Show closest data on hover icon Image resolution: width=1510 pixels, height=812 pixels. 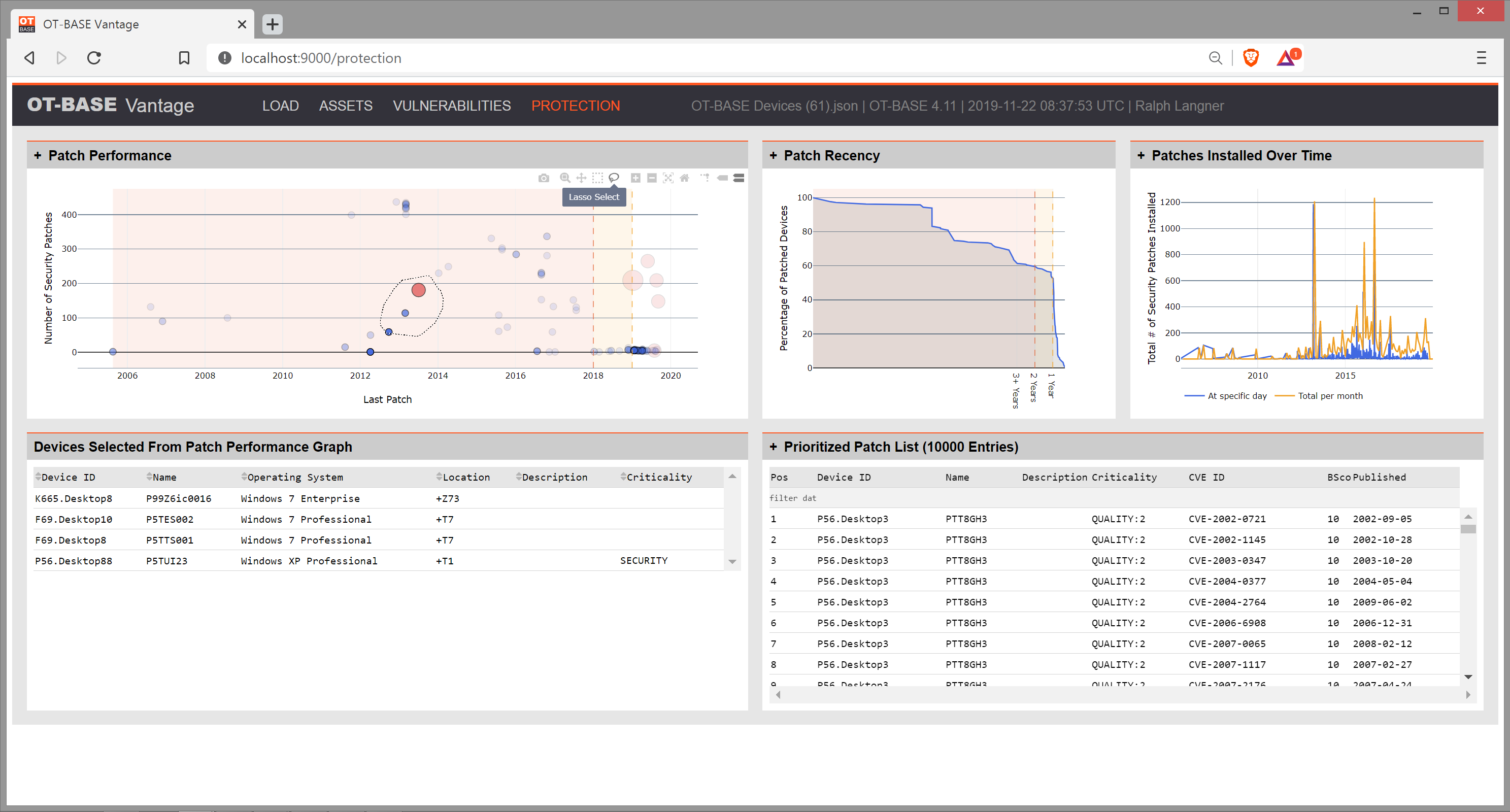click(722, 178)
